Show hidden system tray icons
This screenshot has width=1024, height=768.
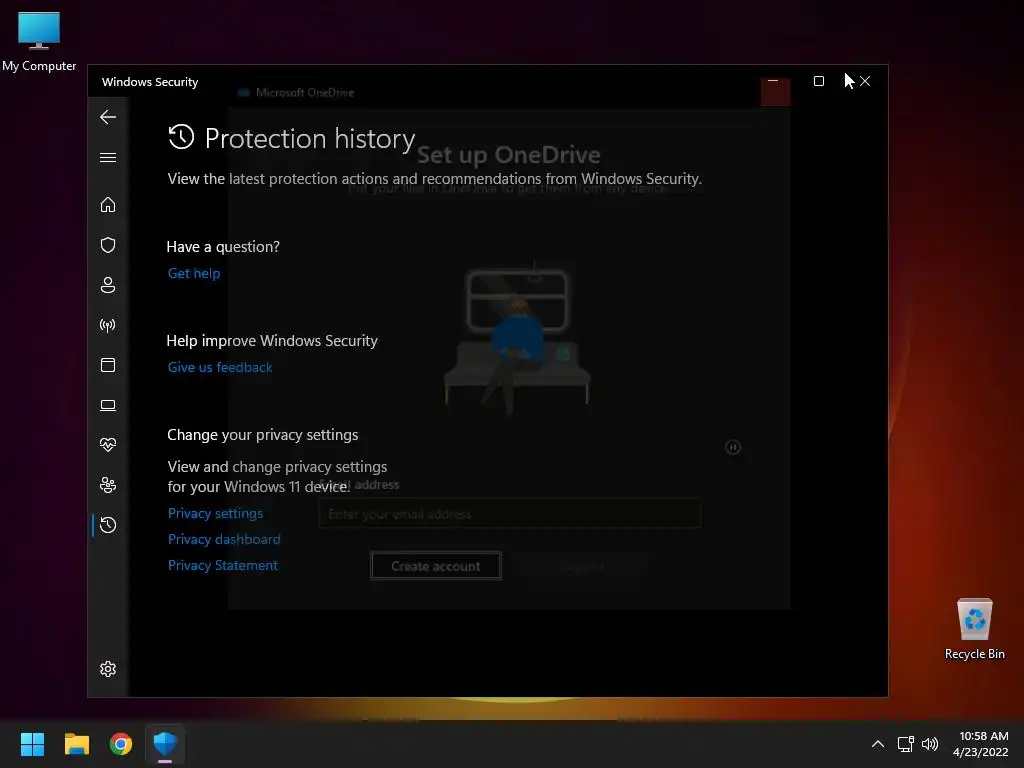pyautogui.click(x=878, y=744)
